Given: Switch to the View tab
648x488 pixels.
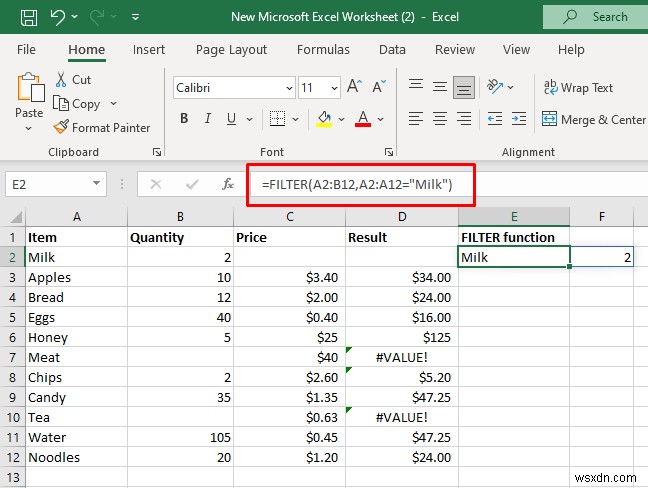Looking at the screenshot, I should tap(516, 50).
